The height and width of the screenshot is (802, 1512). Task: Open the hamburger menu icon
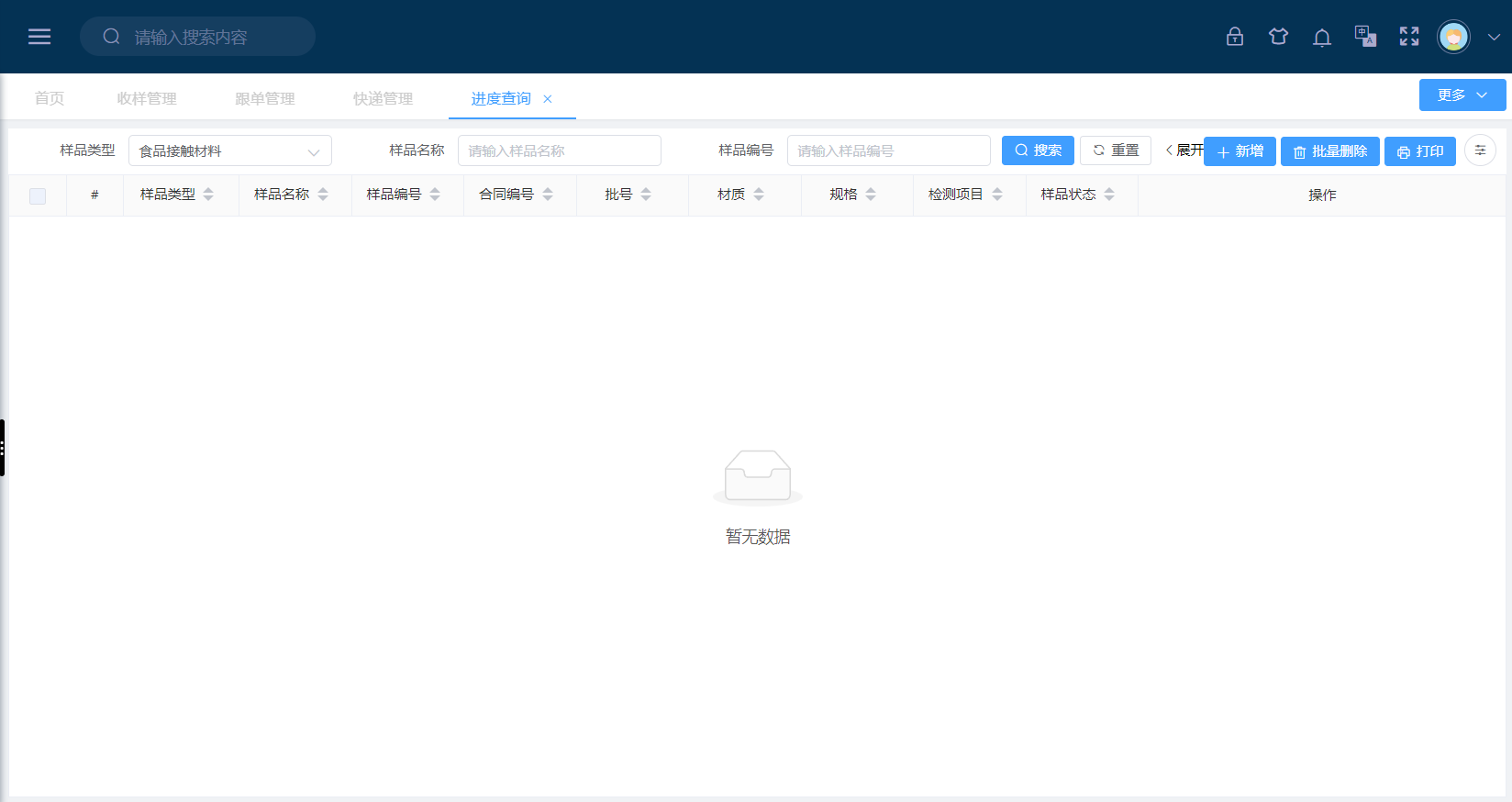click(x=39, y=37)
